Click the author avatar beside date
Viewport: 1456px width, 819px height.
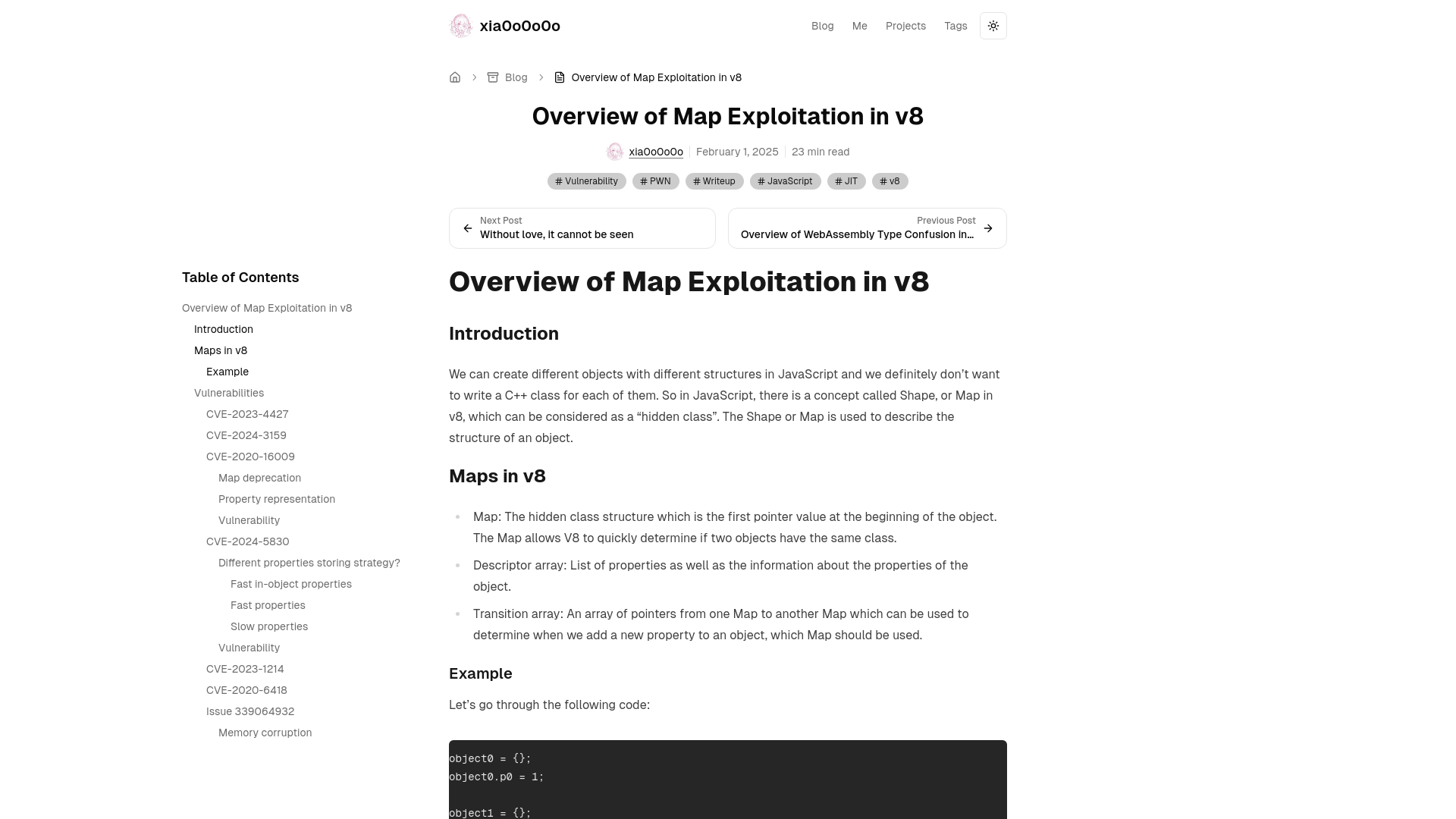click(615, 152)
